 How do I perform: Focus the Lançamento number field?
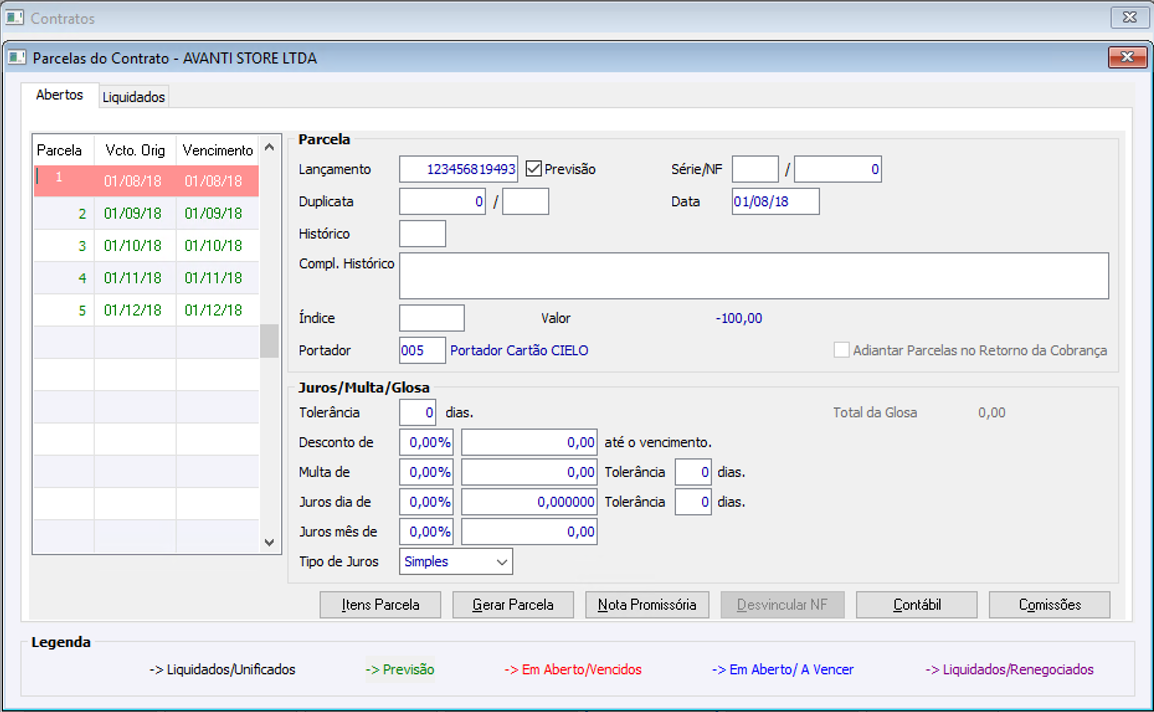click(458, 169)
